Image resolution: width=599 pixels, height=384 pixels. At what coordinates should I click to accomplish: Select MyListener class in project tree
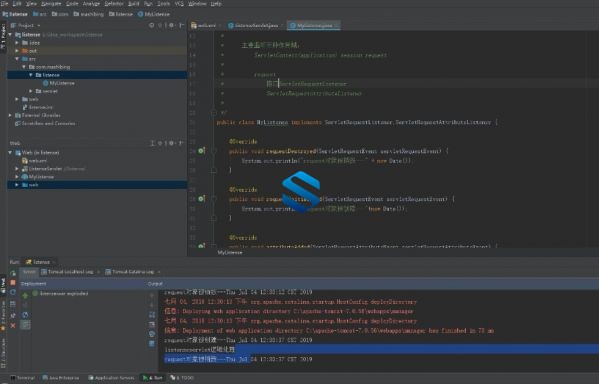(59, 83)
